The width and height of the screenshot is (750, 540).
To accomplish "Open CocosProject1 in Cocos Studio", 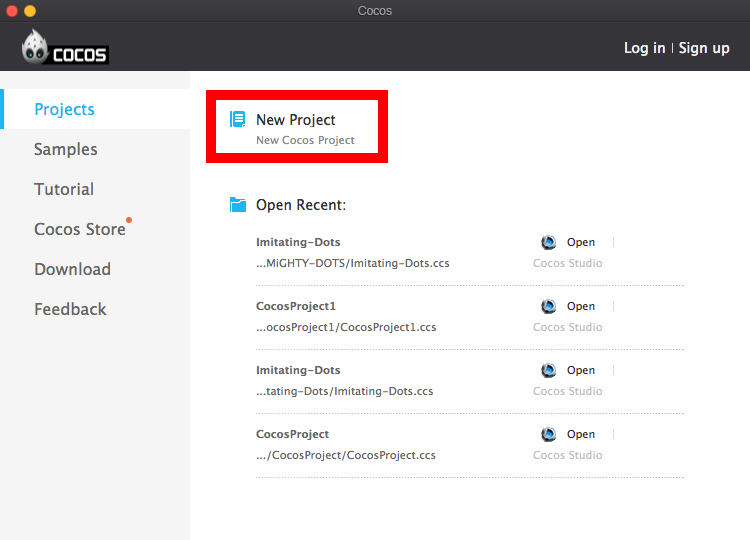I will [581, 306].
